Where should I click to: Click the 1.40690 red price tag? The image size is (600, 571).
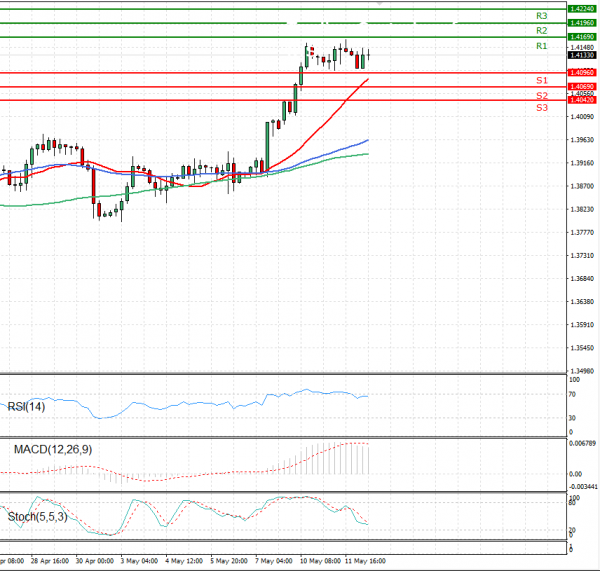point(582,87)
